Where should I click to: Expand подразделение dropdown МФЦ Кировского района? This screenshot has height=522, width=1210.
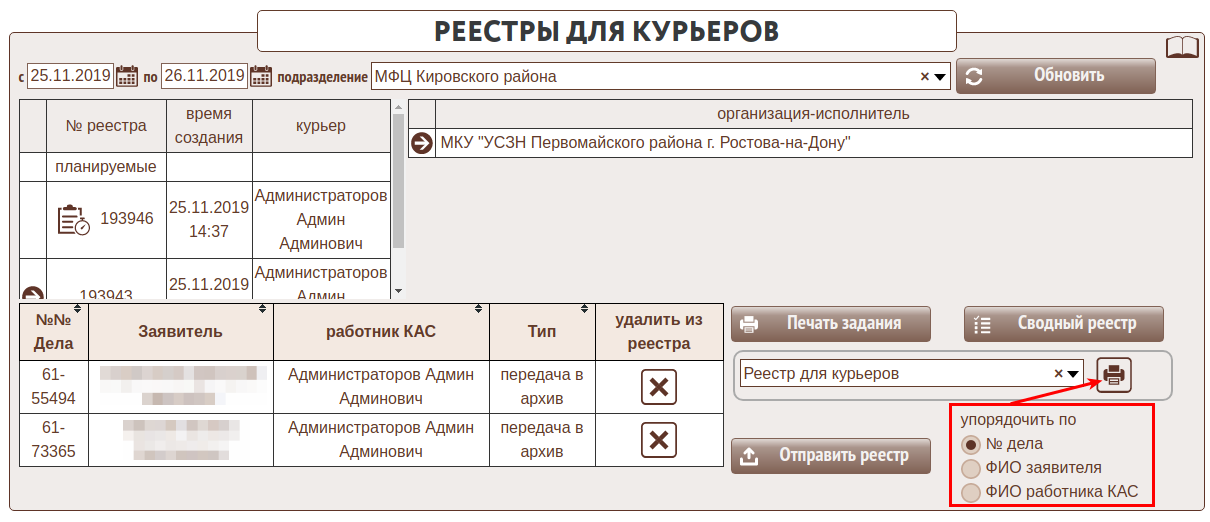(940, 77)
